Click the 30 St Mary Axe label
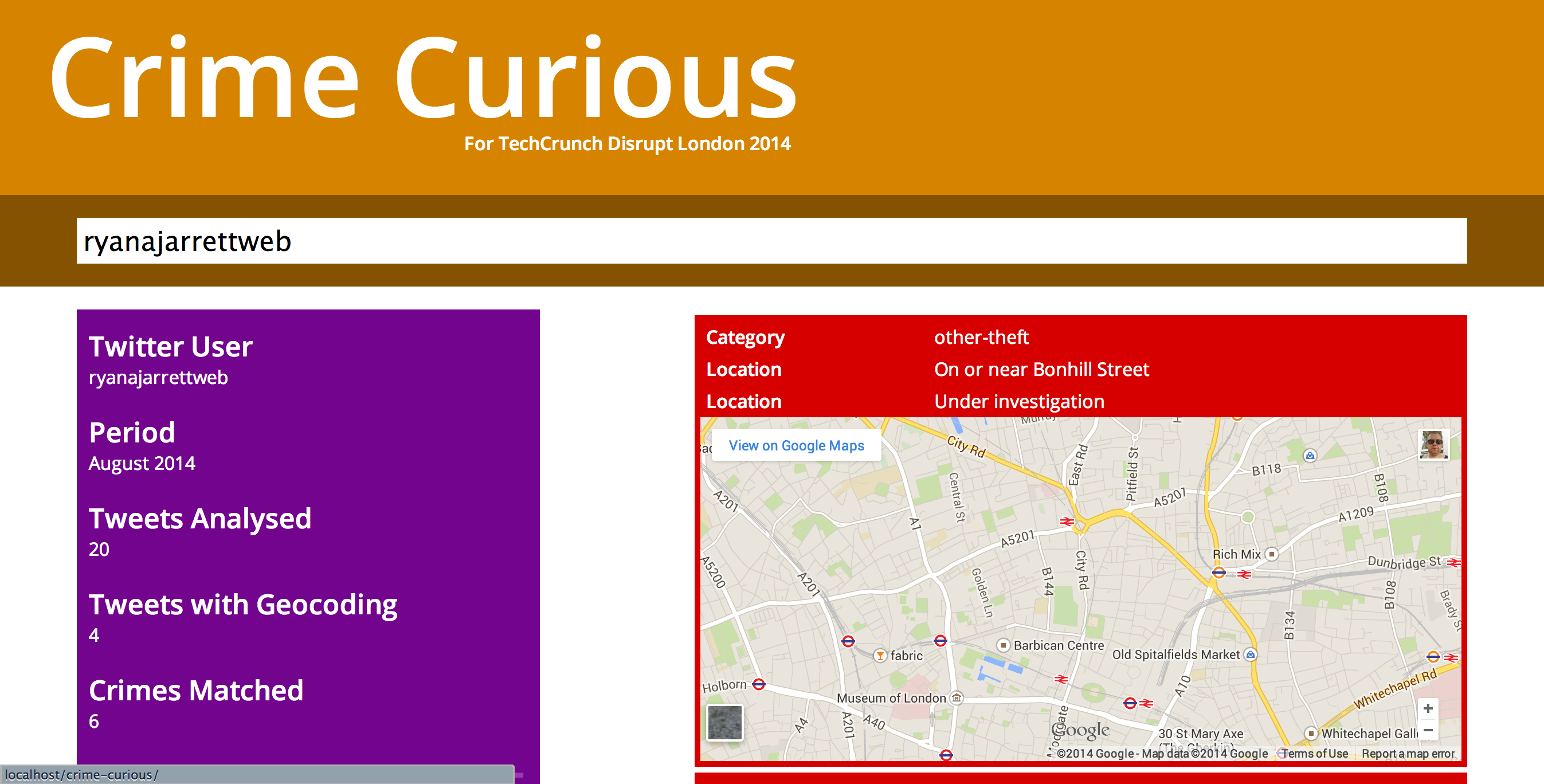This screenshot has height=784, width=1544. pos(1200,734)
